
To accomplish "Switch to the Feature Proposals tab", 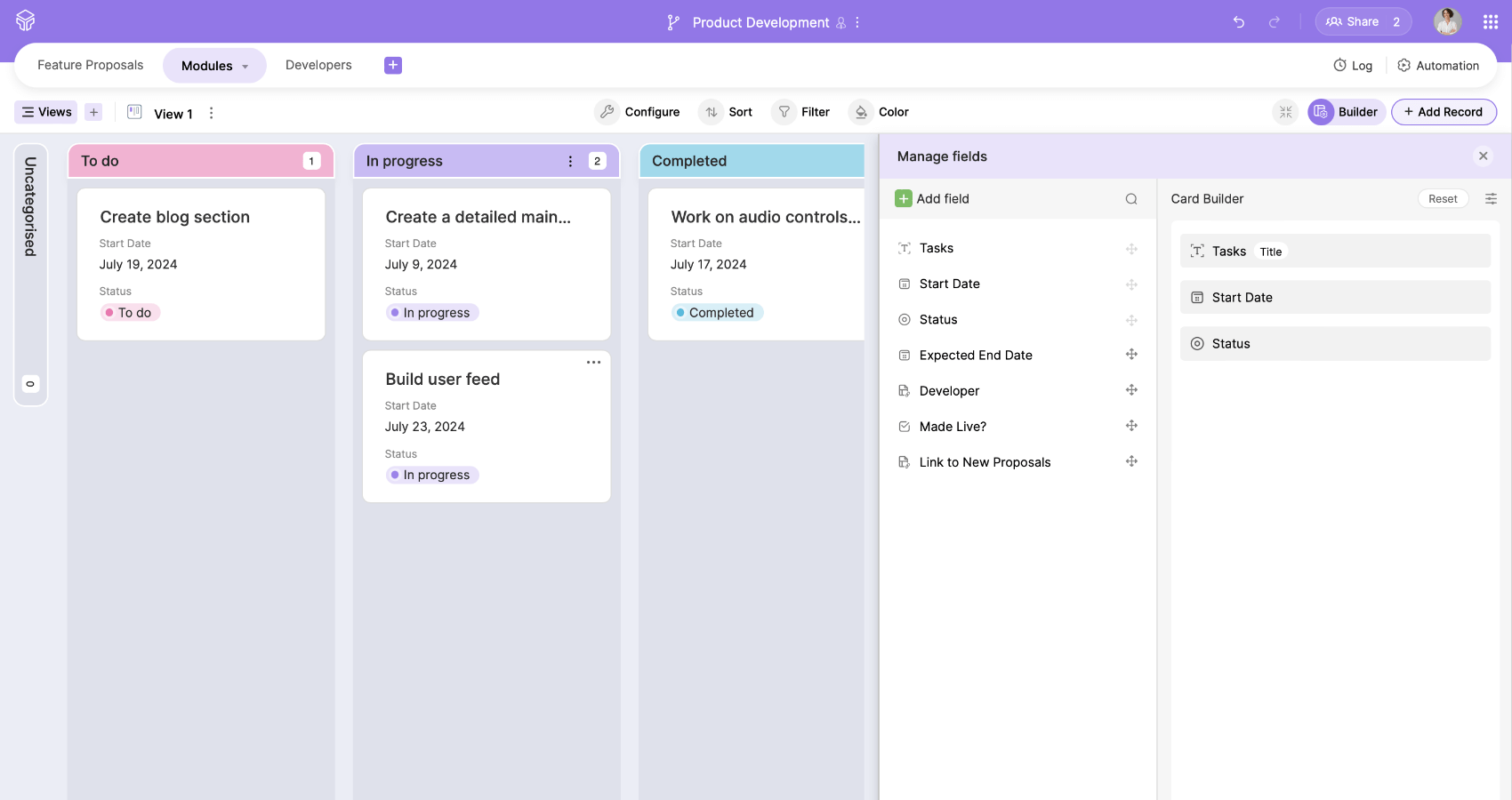I will pos(90,65).
